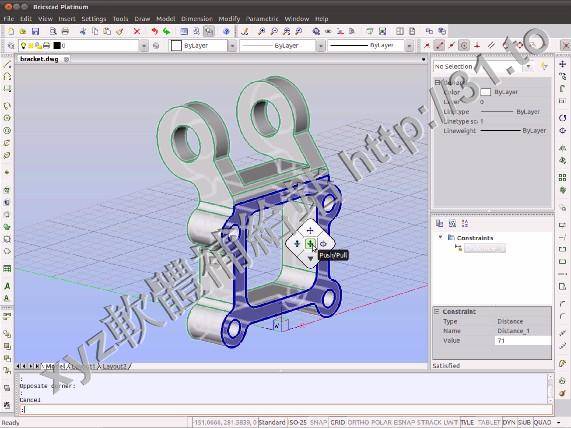Click the green Redo arrow

(166, 32)
